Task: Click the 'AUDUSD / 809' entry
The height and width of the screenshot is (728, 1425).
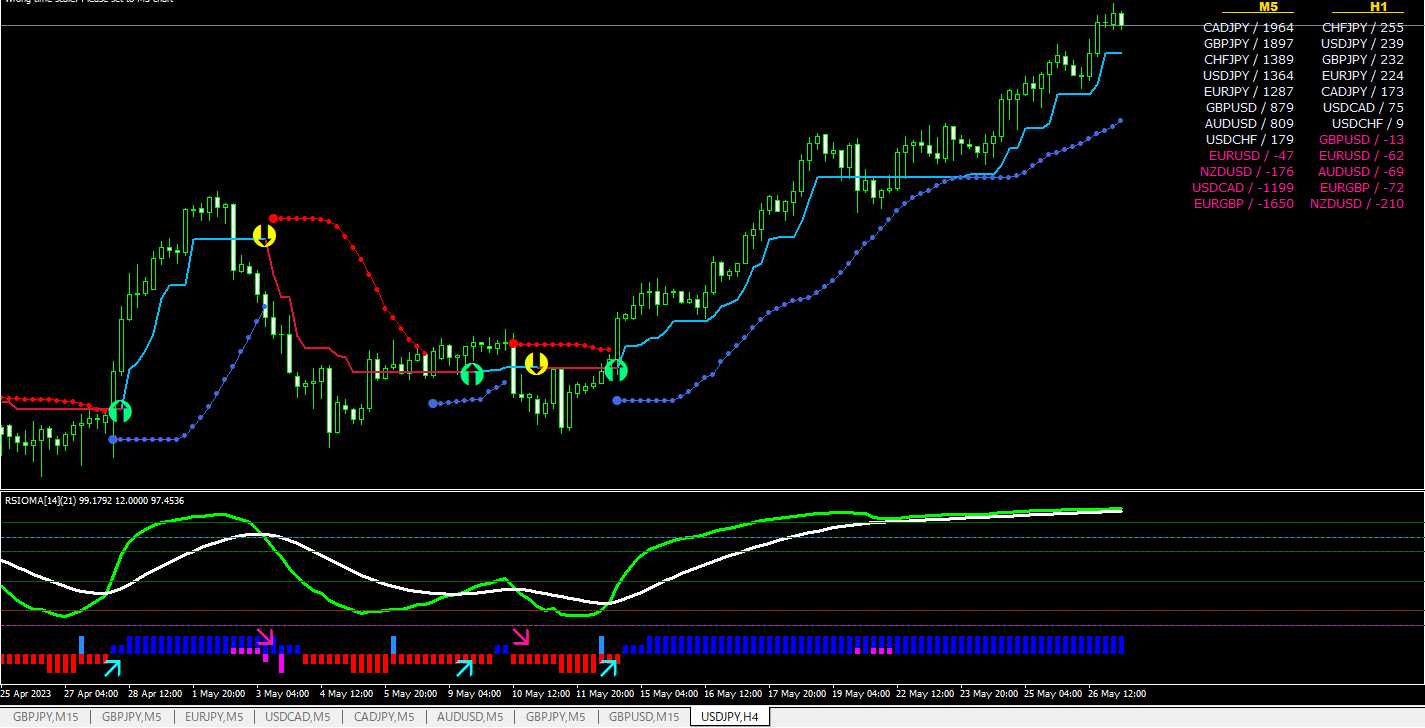Action: coord(1249,124)
